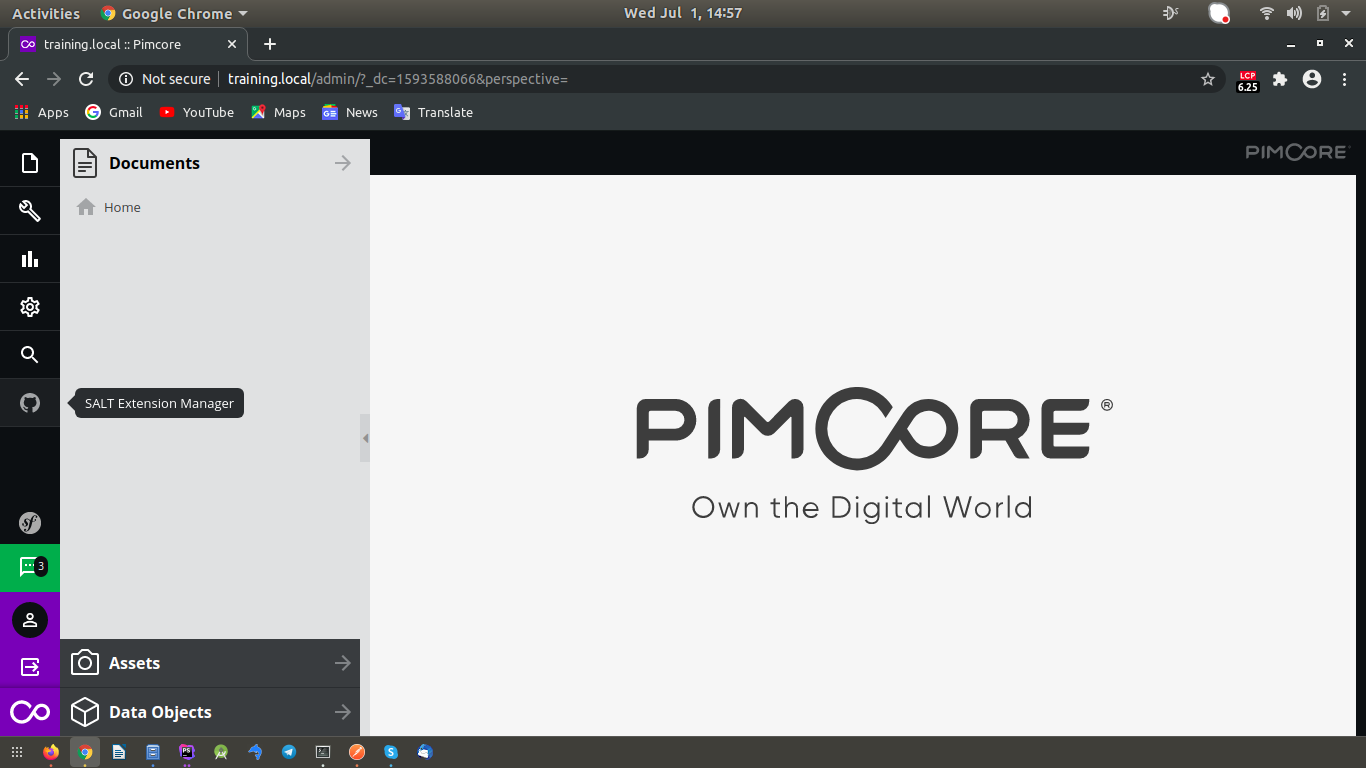This screenshot has height=768, width=1366.
Task: Open the Gmail bookmark
Action: 114,112
